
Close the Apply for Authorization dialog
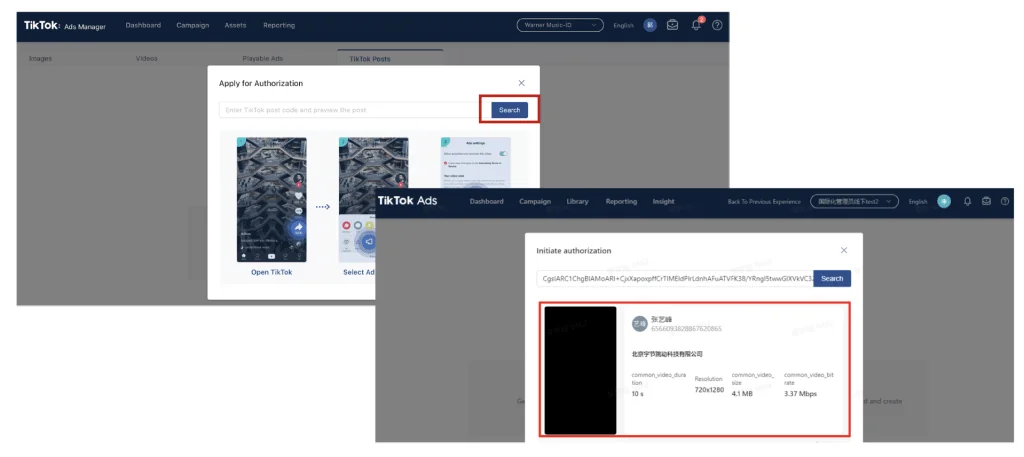tap(521, 83)
